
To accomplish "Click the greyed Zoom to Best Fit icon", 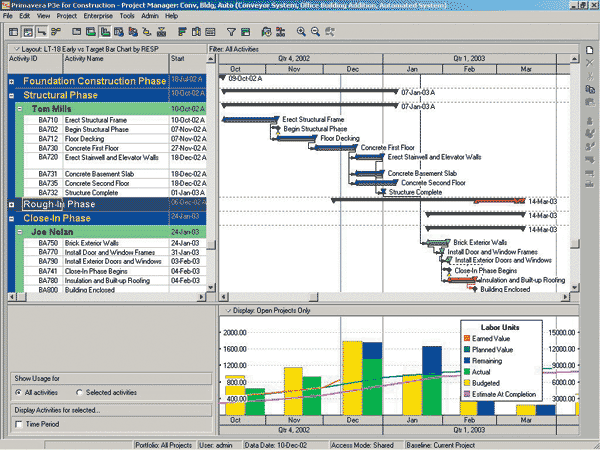I will click(x=329, y=32).
